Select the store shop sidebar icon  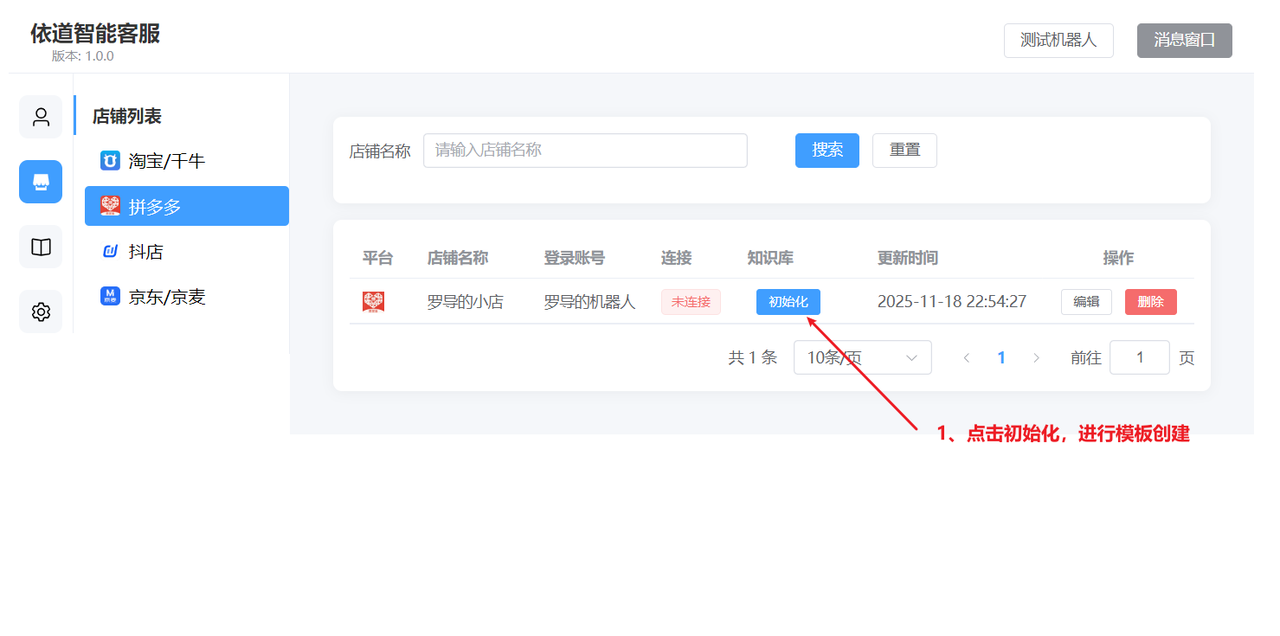(x=41, y=182)
